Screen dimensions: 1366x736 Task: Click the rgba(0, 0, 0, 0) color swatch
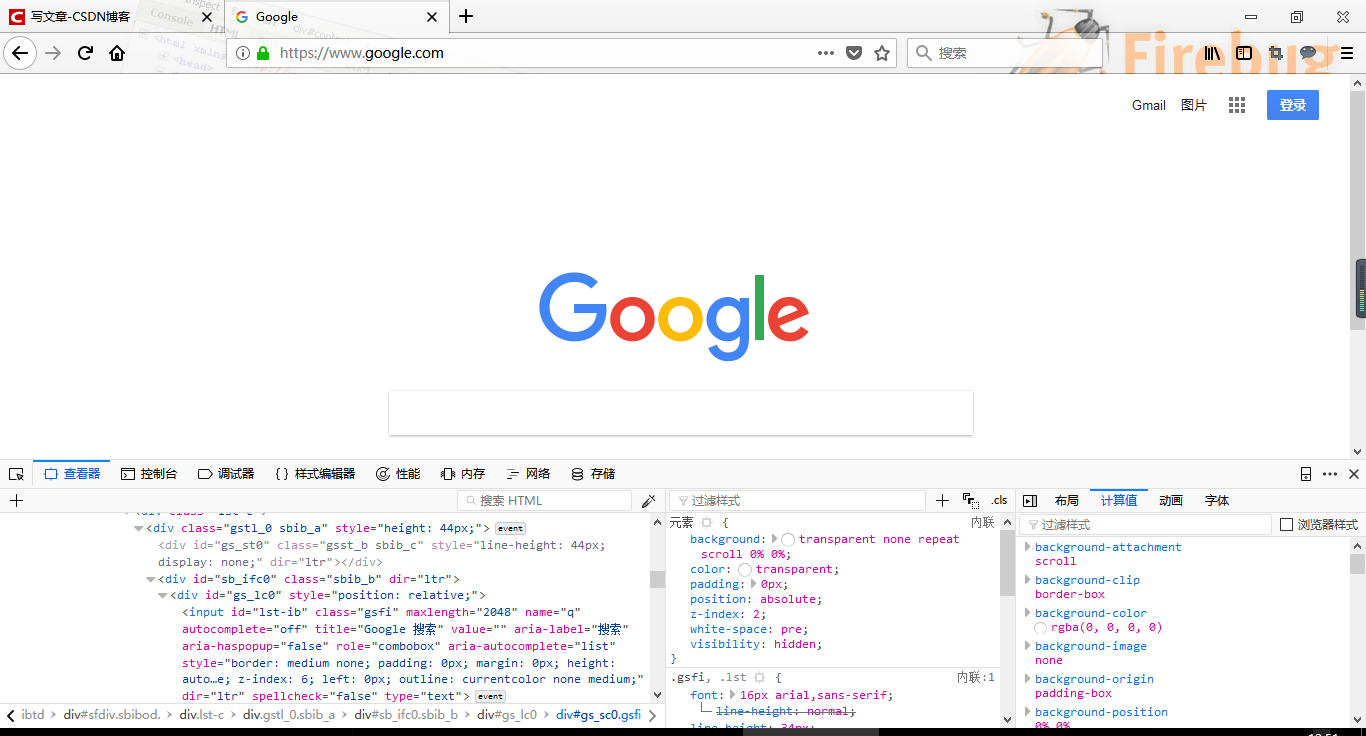pos(1041,628)
